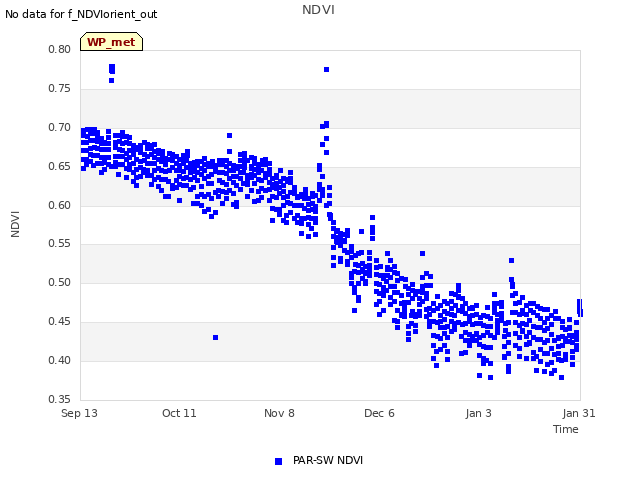Viewport: 640px width, 480px height.
Task: Click the vertical NDVI y-axis label
Action: click(15, 224)
